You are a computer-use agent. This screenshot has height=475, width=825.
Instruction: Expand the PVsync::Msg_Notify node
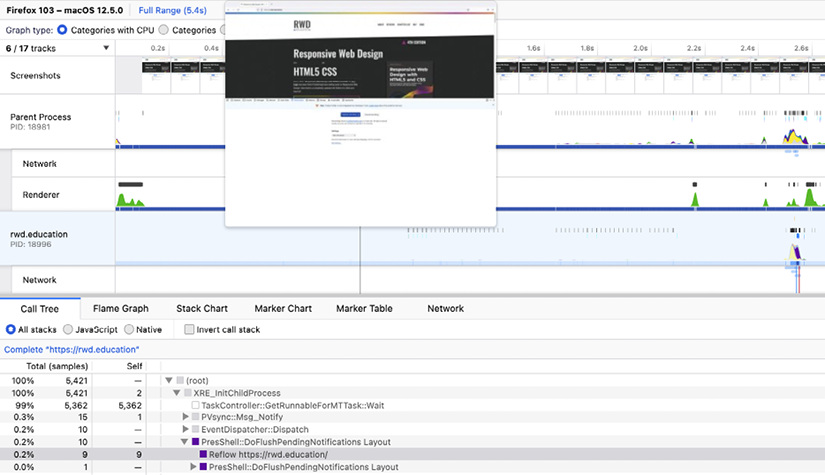click(185, 417)
